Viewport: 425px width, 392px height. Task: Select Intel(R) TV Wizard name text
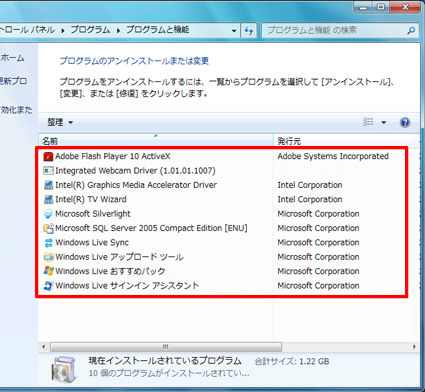coord(91,199)
